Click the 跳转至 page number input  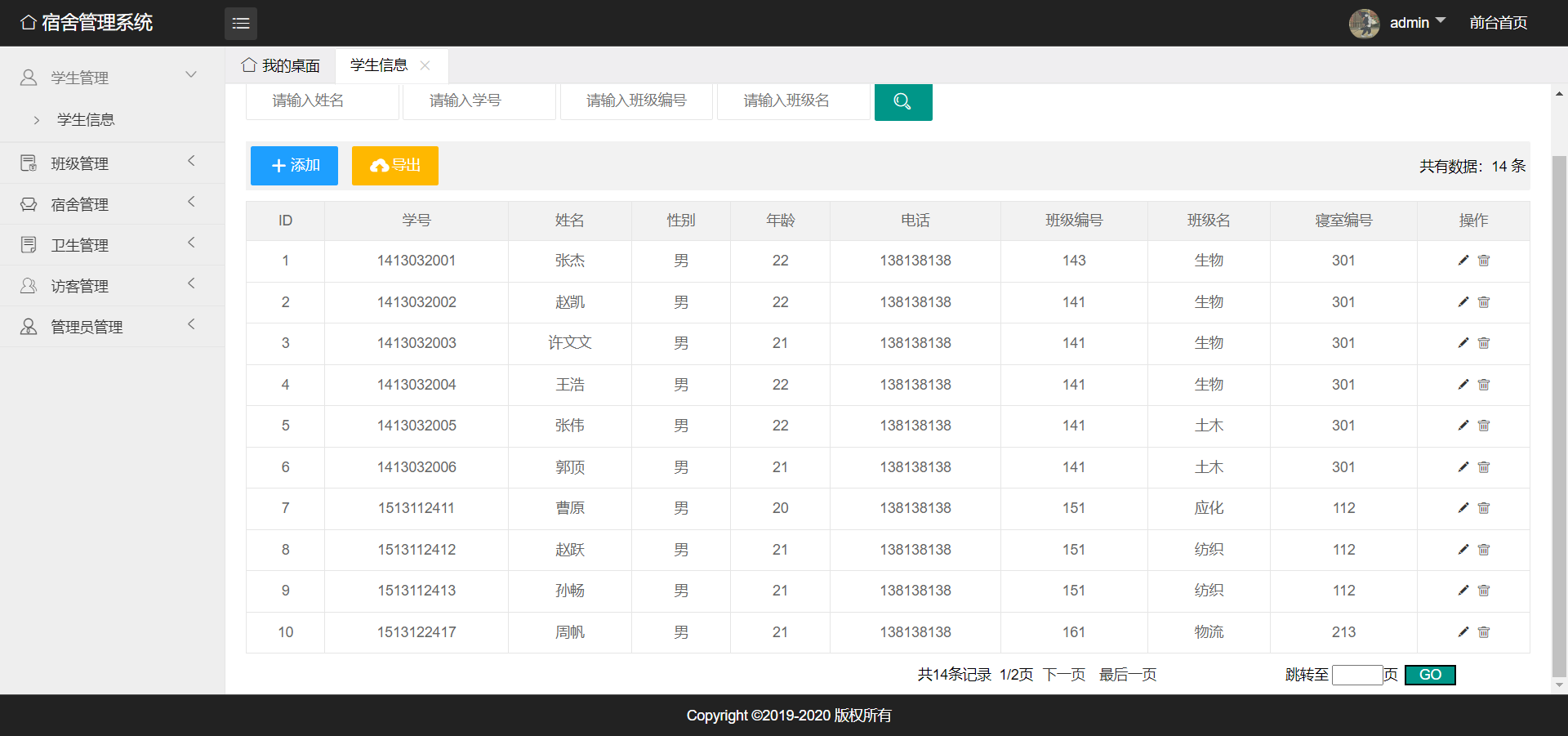pyautogui.click(x=1357, y=675)
